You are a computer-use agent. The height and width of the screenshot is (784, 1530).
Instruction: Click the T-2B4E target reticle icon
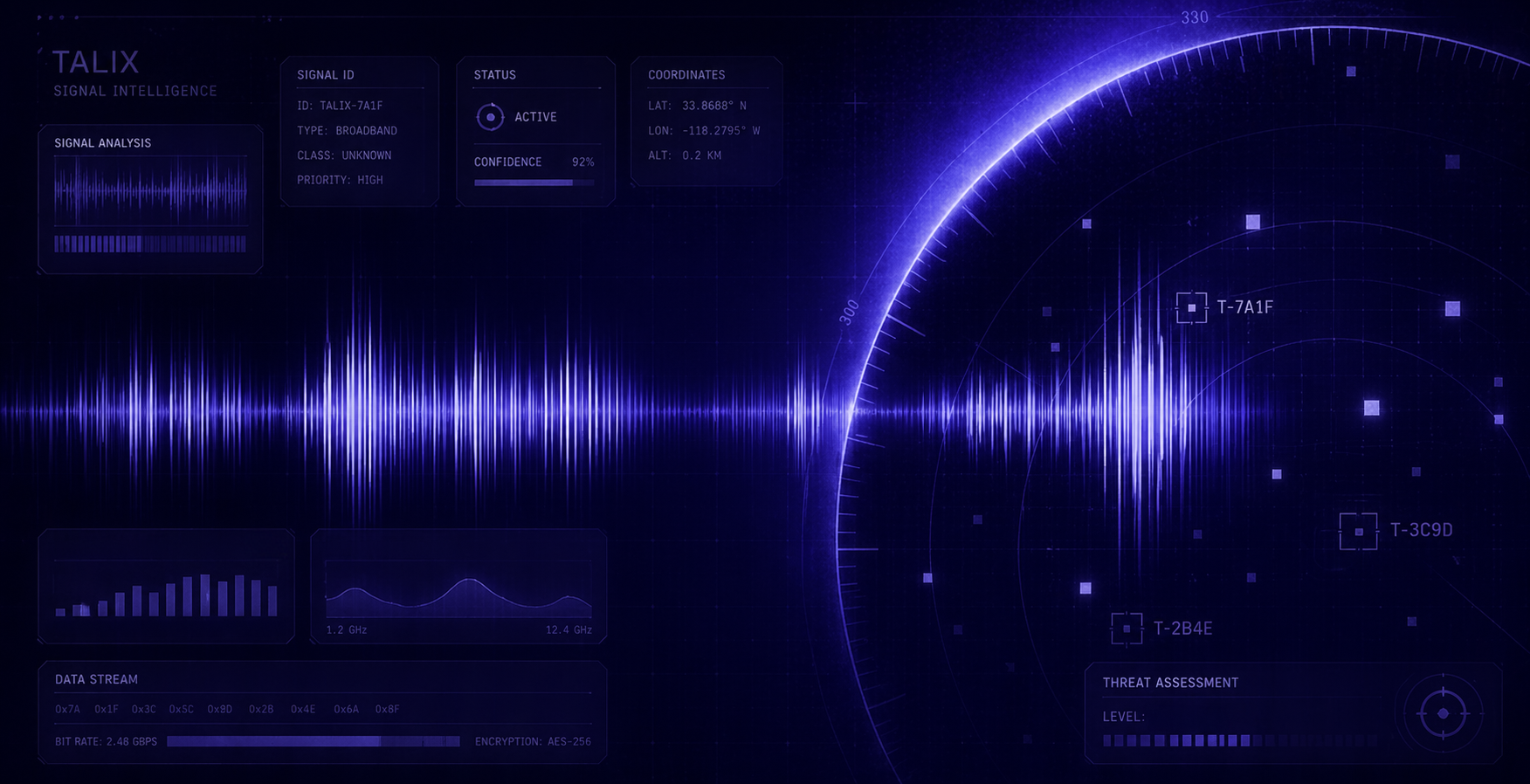[1127, 629]
